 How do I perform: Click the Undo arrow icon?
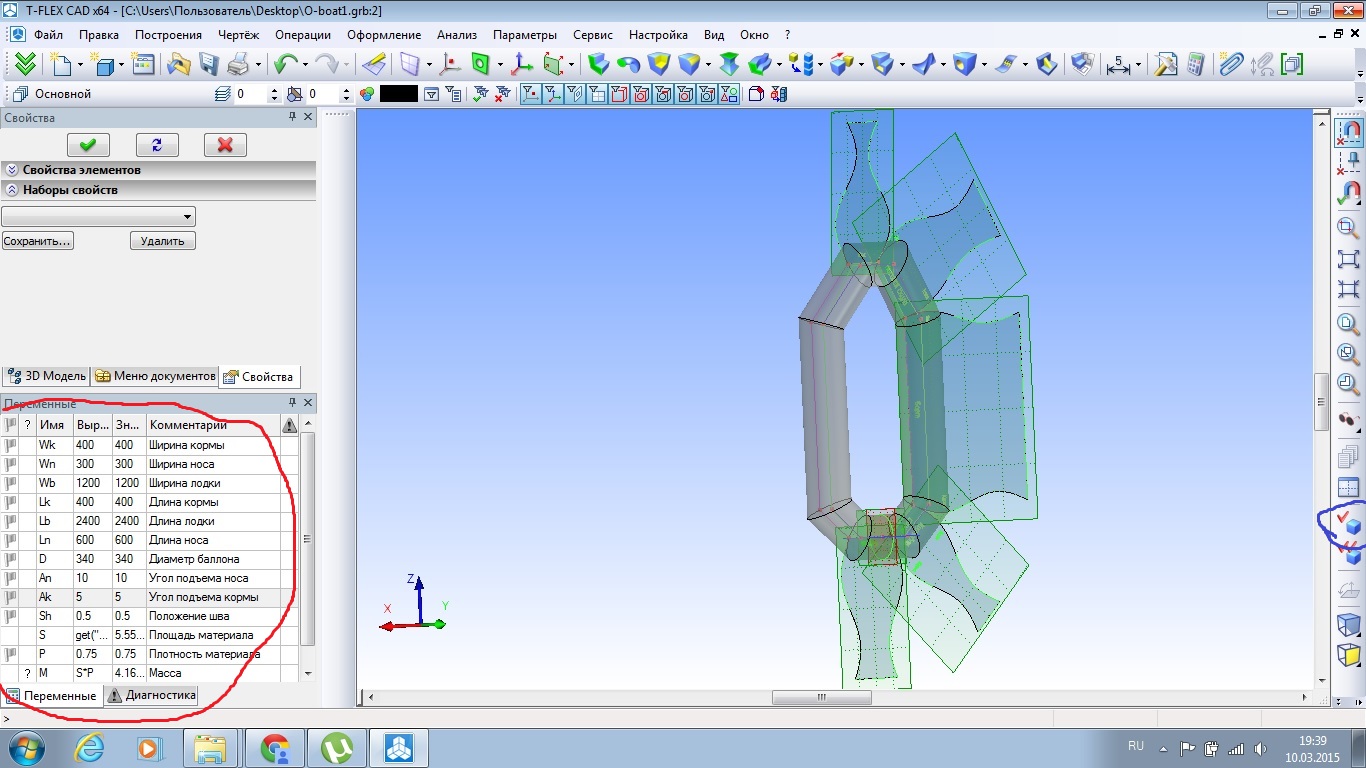285,65
